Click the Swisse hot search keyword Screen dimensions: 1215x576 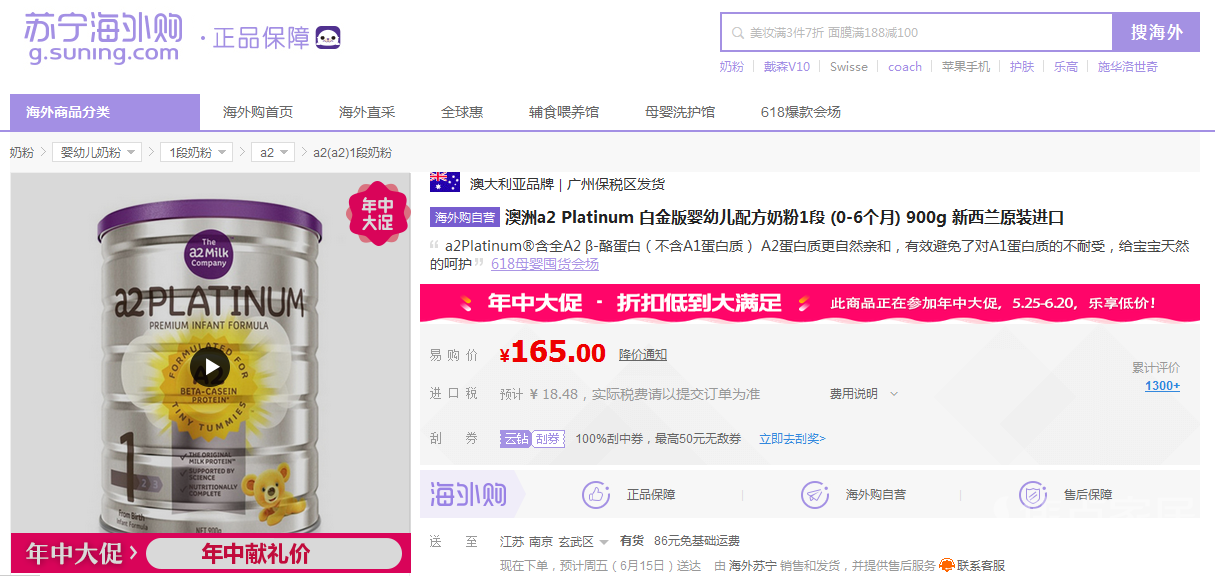(x=849, y=67)
